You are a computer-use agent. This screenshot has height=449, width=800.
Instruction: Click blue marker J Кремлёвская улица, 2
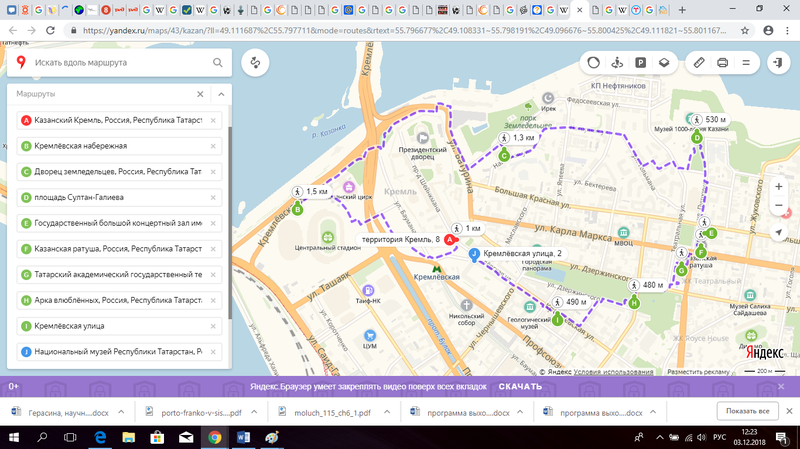pos(474,254)
